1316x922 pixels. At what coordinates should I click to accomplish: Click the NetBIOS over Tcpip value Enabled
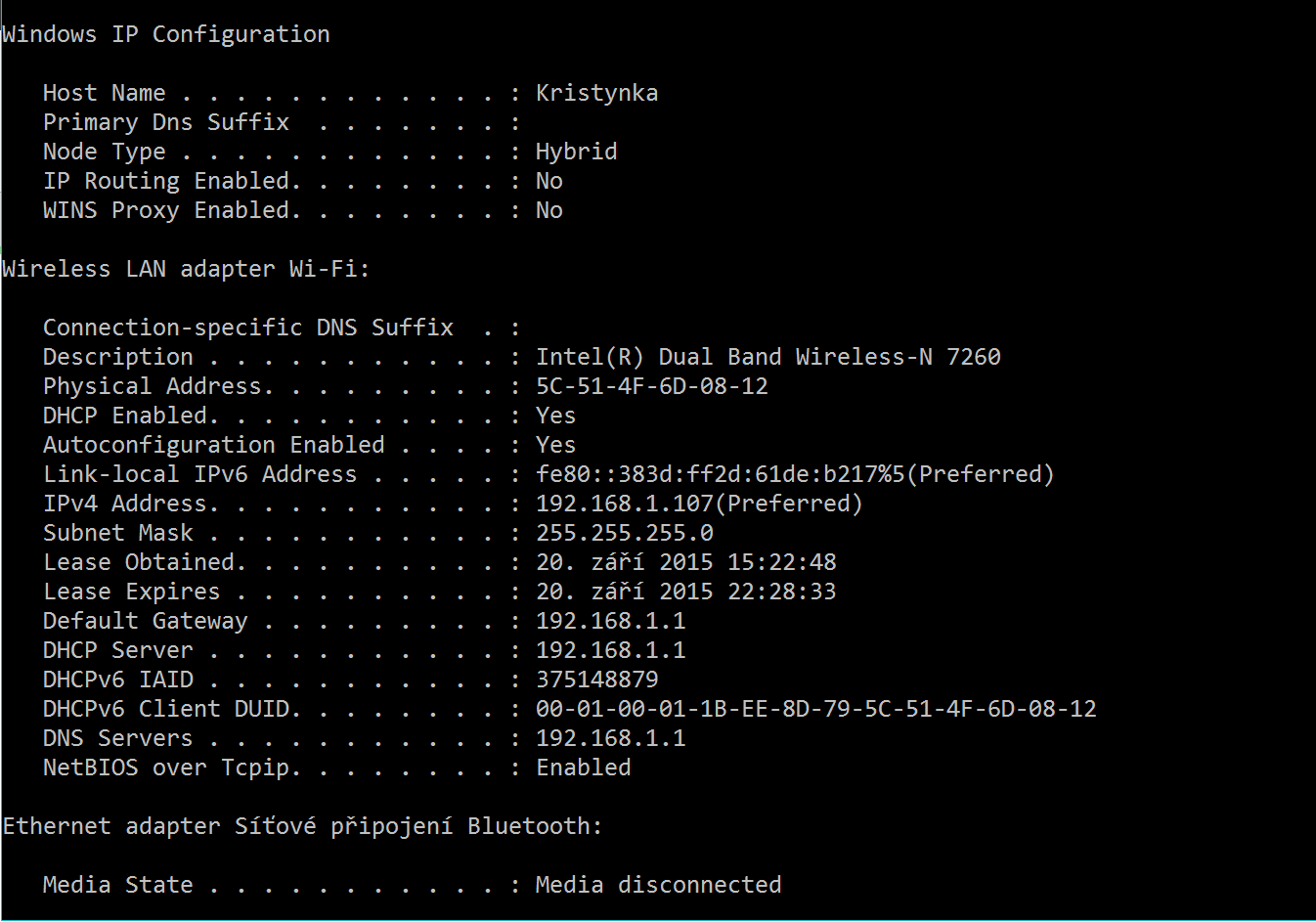click(x=583, y=768)
